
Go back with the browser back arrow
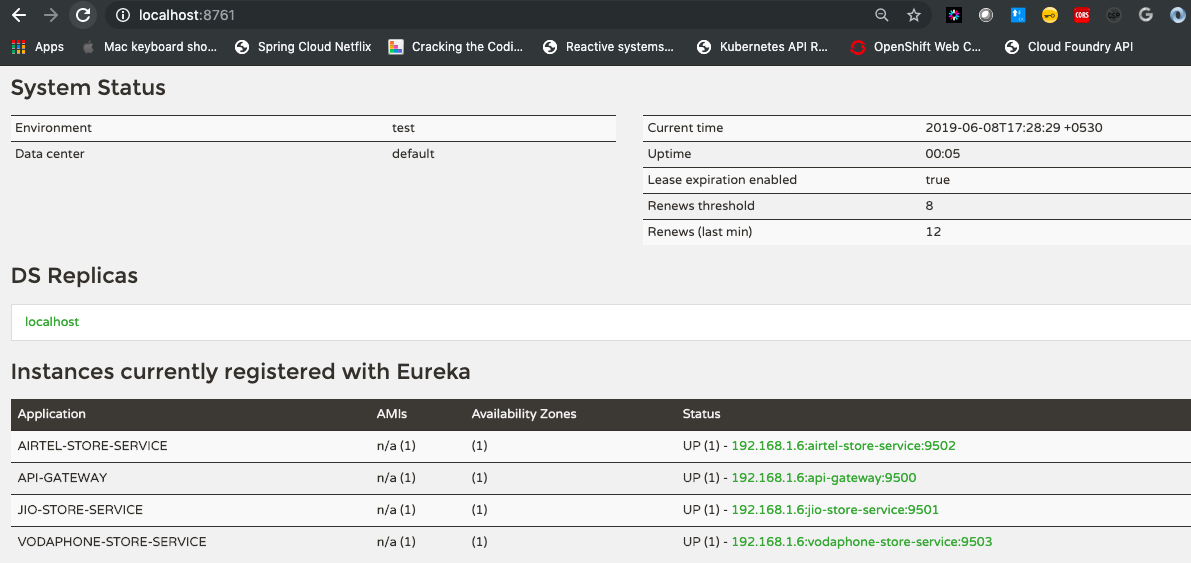[x=19, y=14]
